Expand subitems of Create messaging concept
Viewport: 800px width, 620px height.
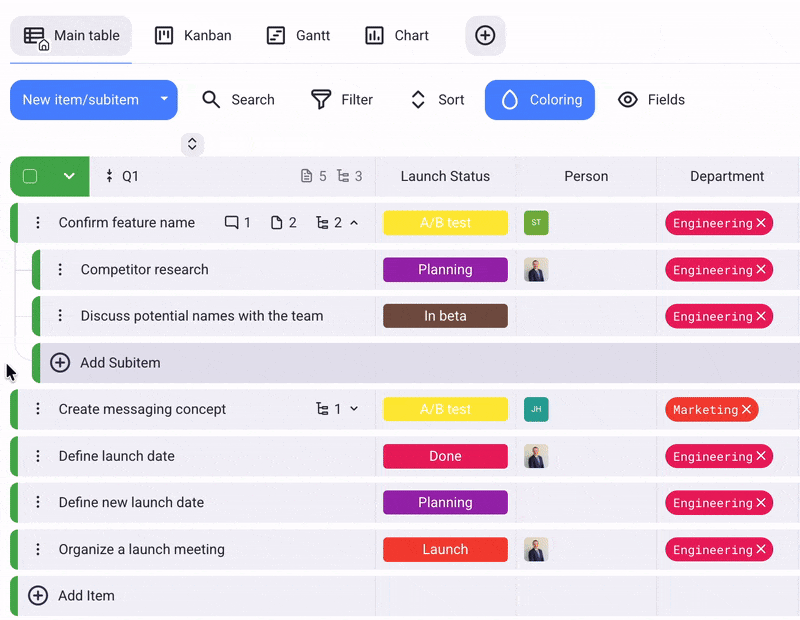click(354, 409)
